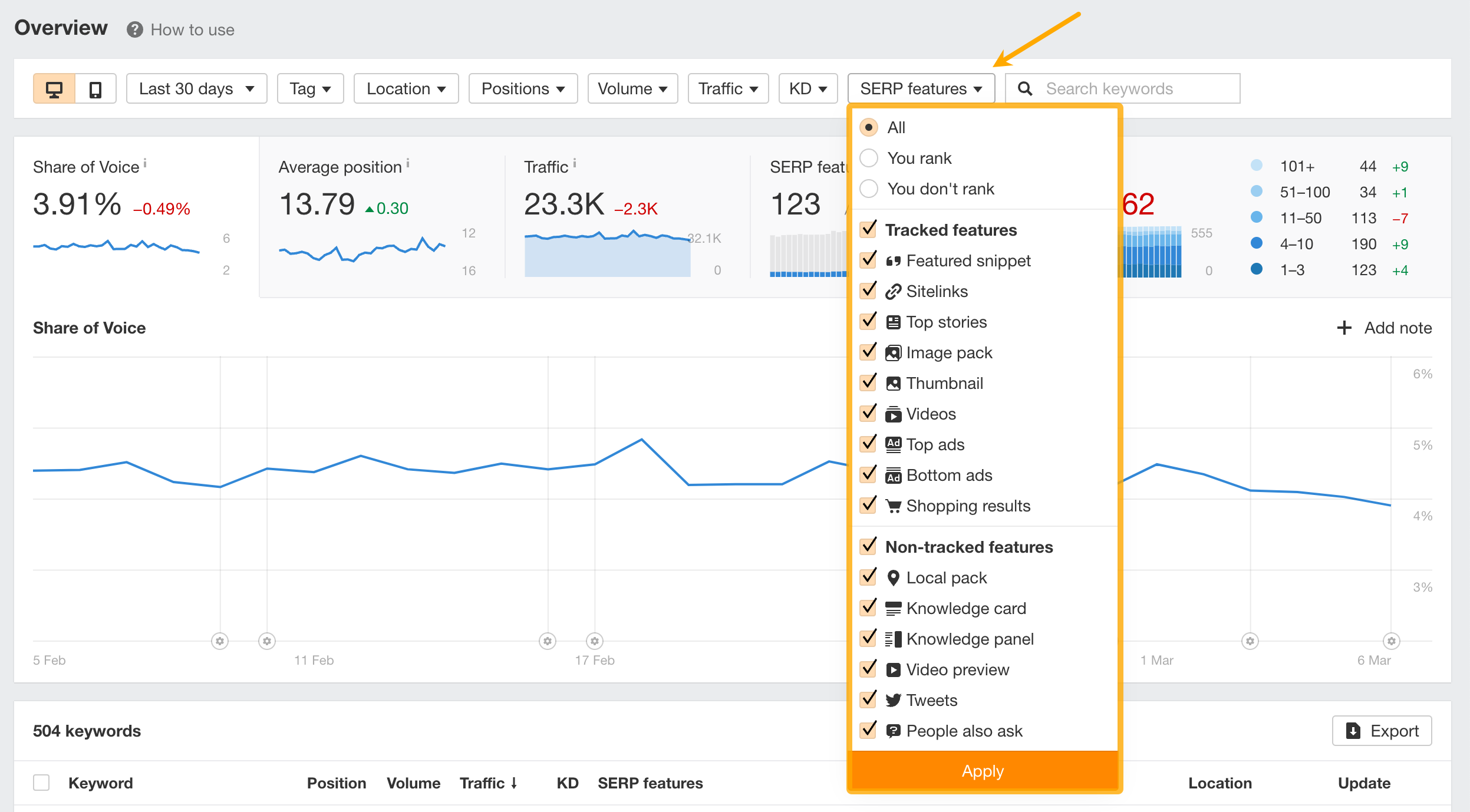The height and width of the screenshot is (812, 1470).
Task: Open the Traffic filter dropdown
Action: (x=729, y=89)
